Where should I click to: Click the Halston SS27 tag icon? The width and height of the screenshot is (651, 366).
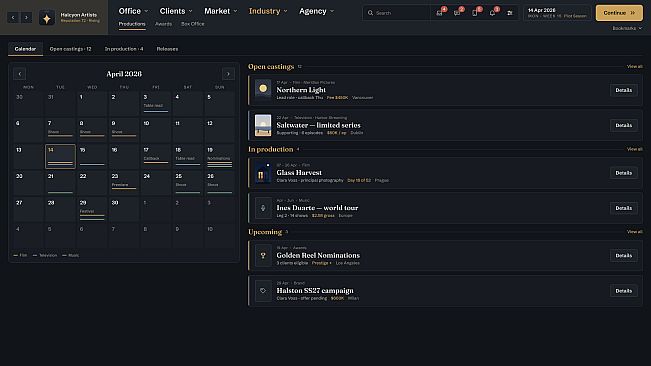[263, 291]
